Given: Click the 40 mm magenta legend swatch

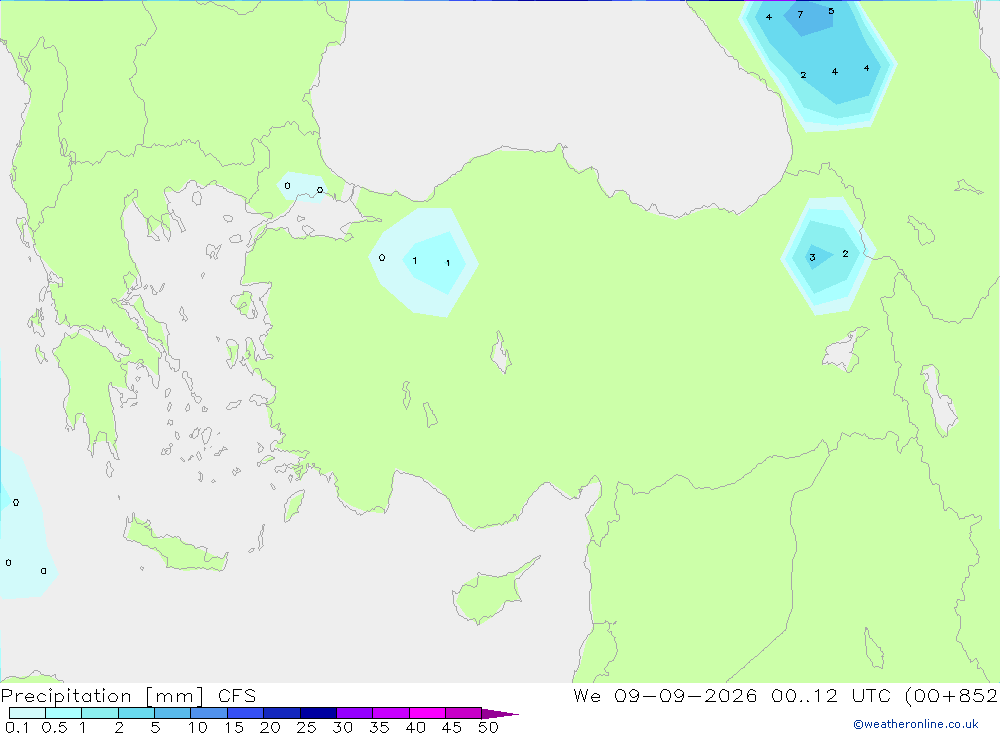Looking at the screenshot, I should tap(427, 713).
